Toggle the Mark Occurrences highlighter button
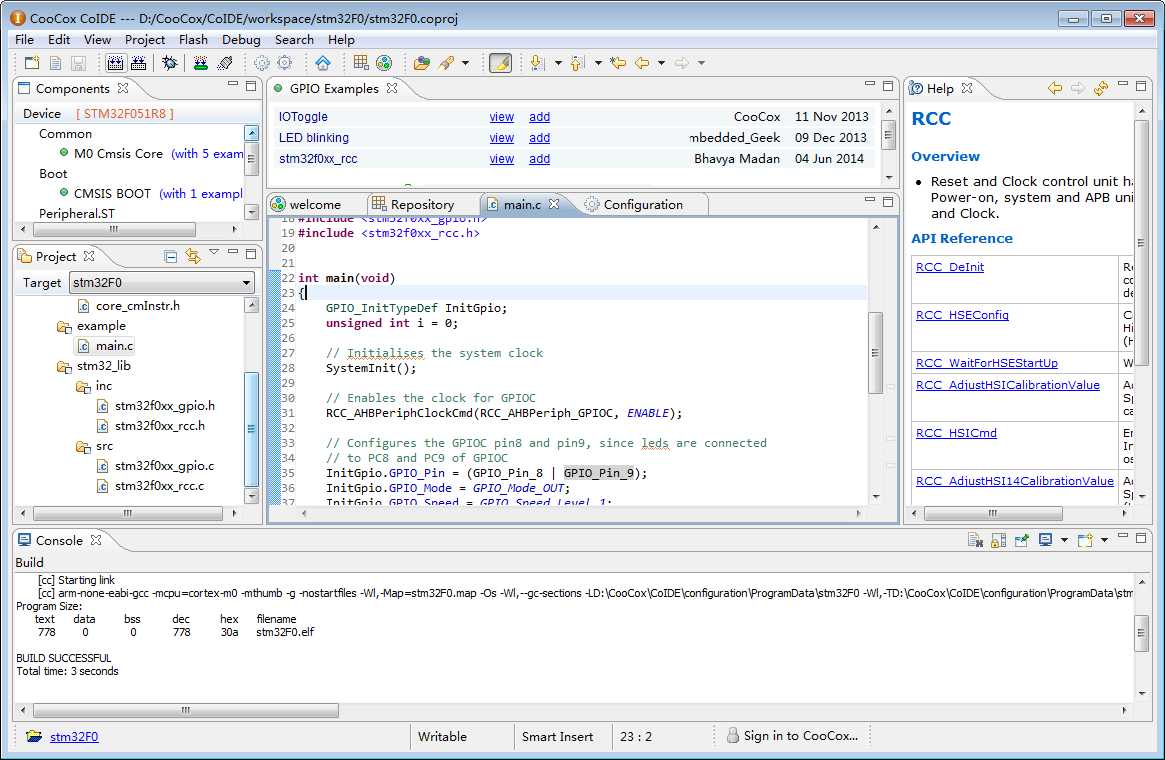Viewport: 1165px width, 760px height. (x=500, y=63)
